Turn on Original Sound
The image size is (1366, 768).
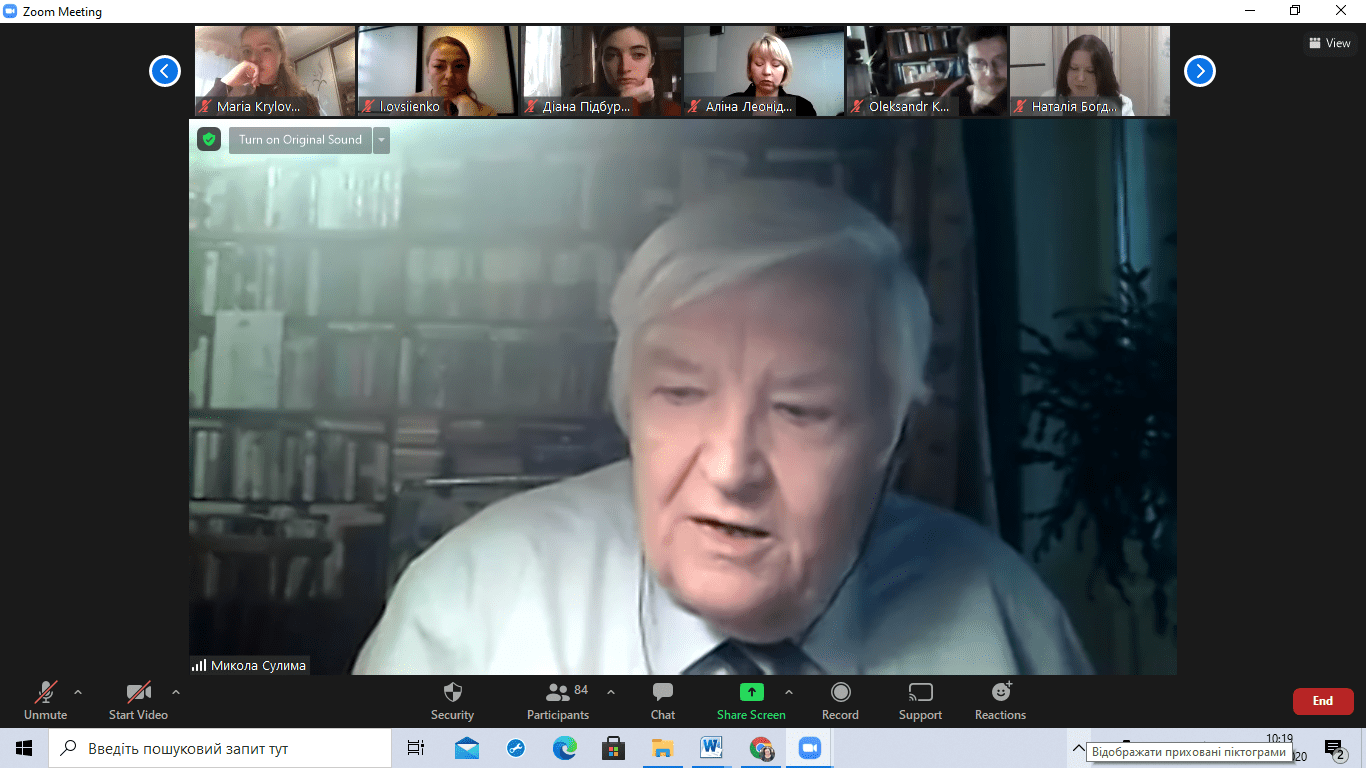tap(300, 140)
